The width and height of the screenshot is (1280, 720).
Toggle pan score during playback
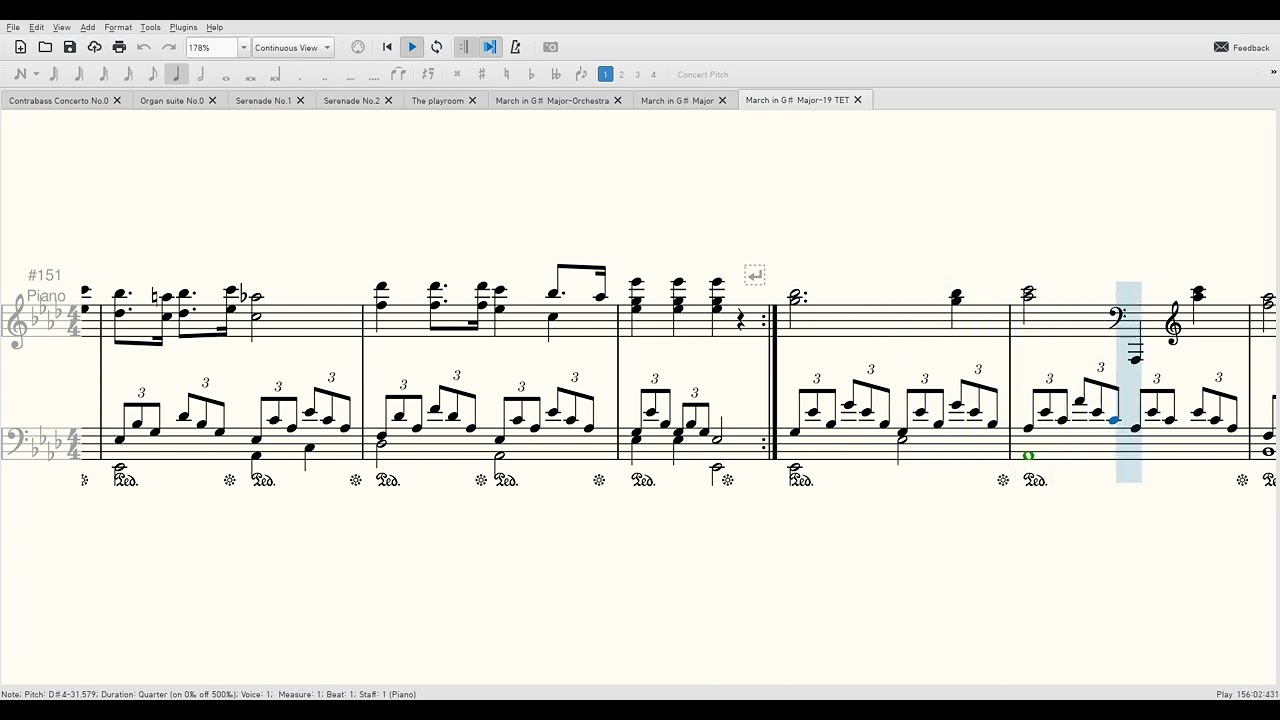tap(489, 47)
